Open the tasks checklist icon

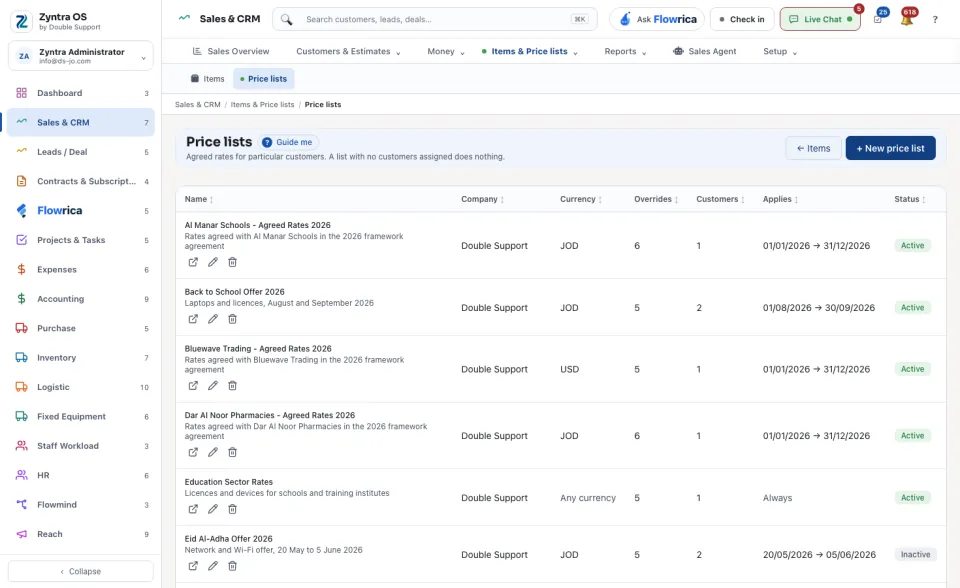[x=878, y=19]
